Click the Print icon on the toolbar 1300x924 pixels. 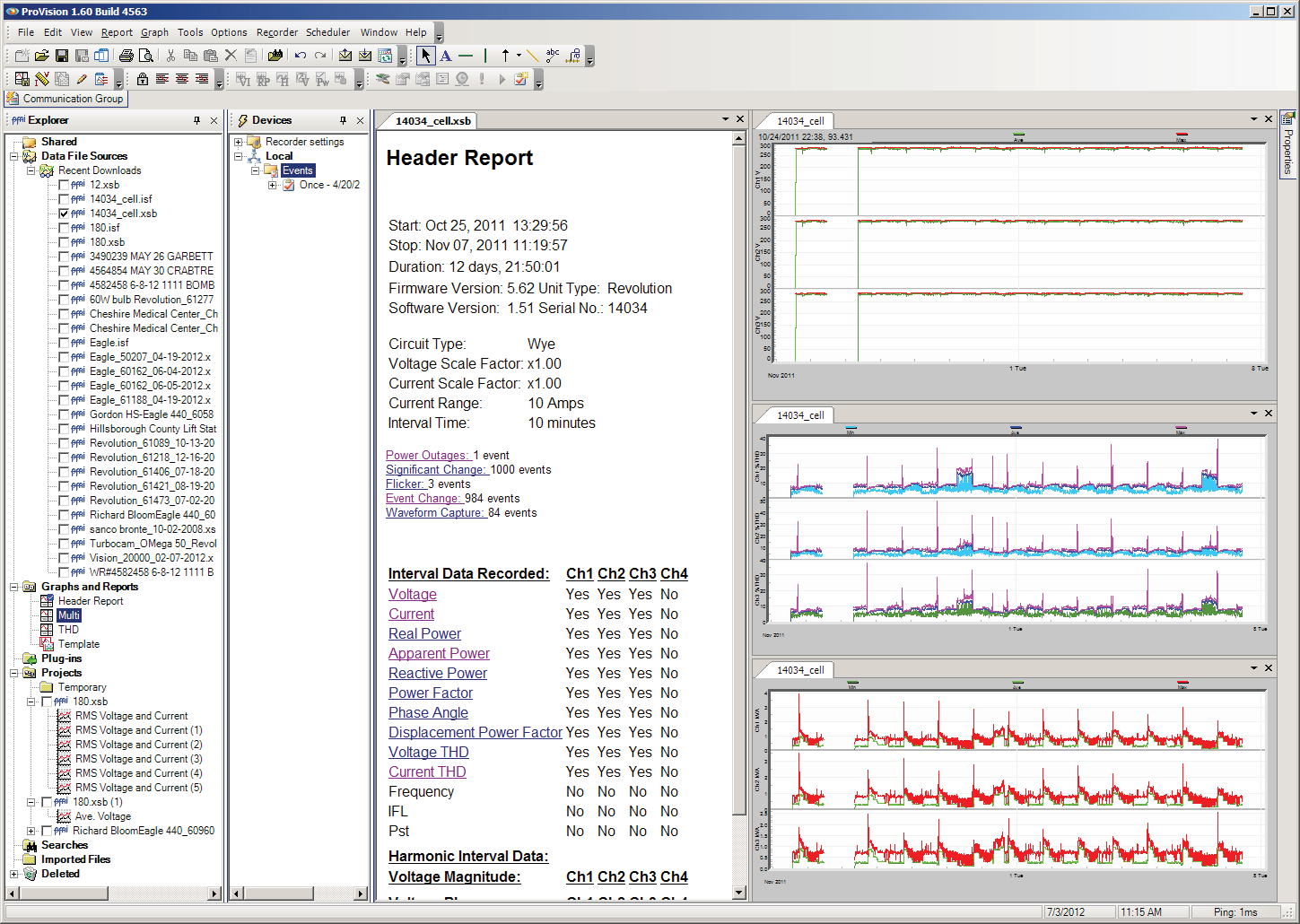[127, 55]
